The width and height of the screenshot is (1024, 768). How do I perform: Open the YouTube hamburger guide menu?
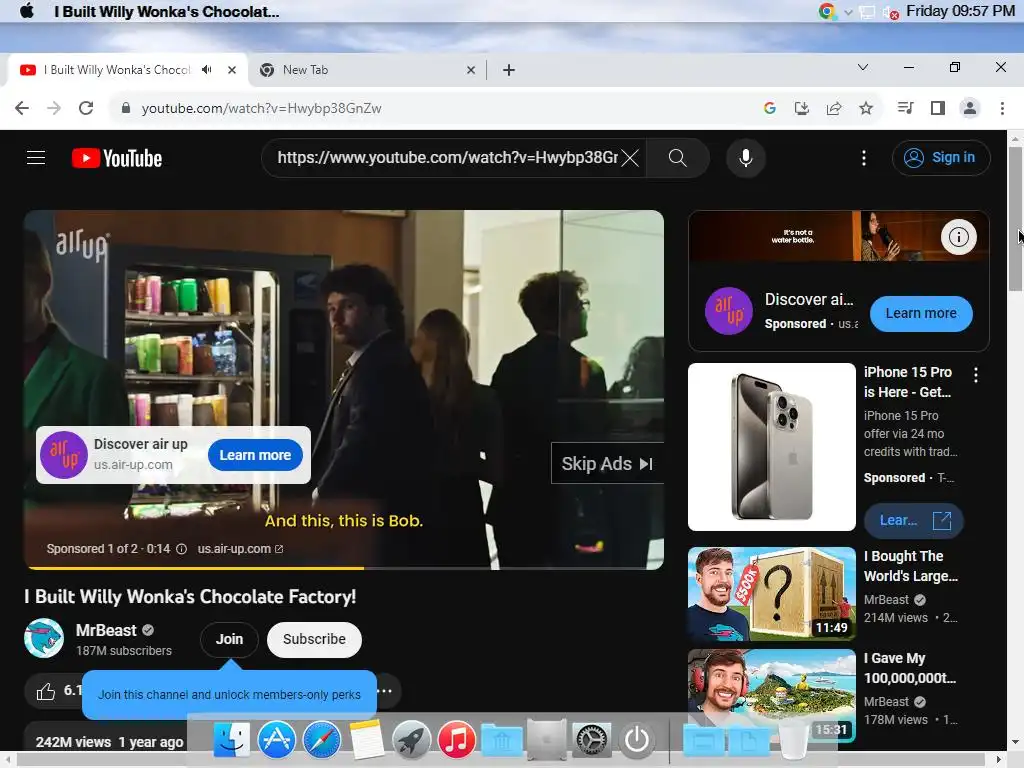[x=36, y=158]
